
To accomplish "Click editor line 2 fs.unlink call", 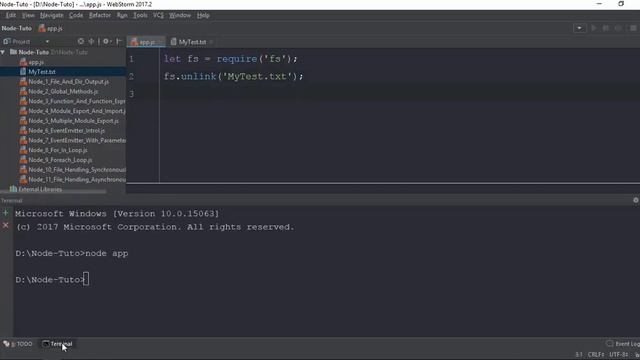I will tap(233, 76).
